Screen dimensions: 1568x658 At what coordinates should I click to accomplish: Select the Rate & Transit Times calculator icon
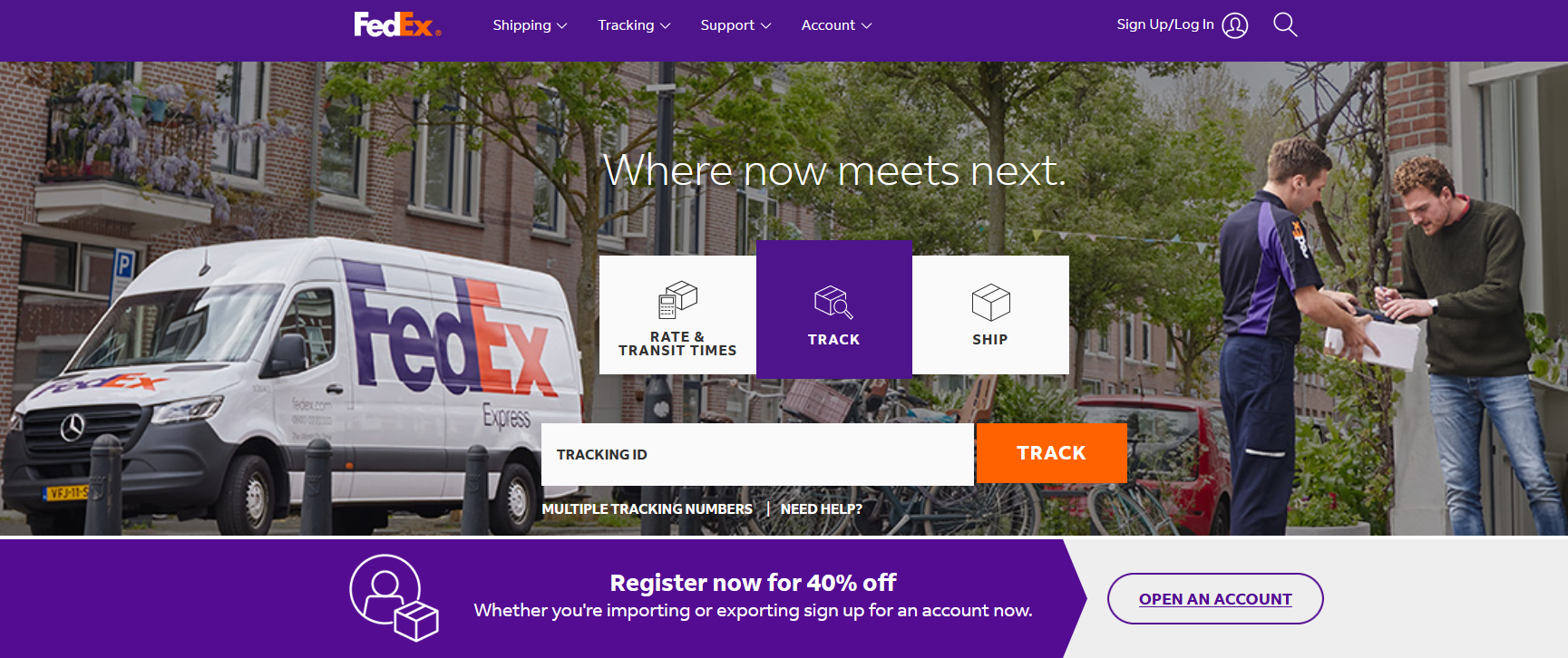(x=677, y=300)
